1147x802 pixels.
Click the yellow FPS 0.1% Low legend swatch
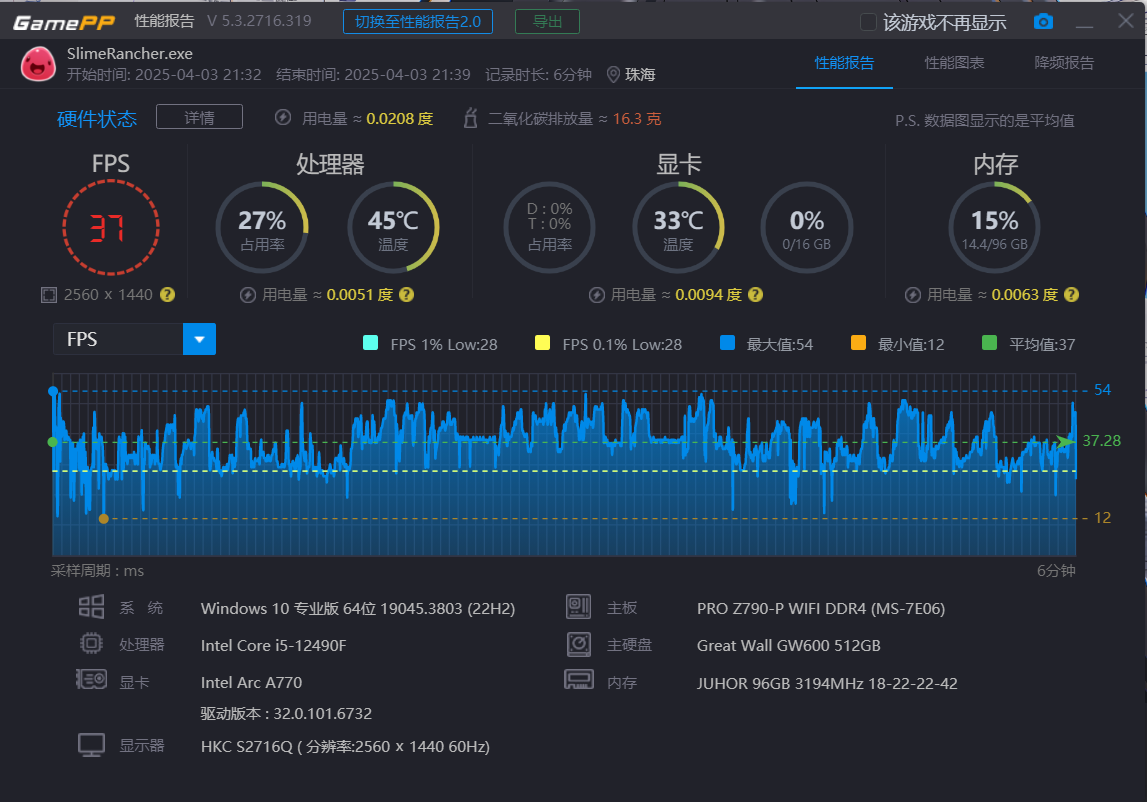point(542,342)
